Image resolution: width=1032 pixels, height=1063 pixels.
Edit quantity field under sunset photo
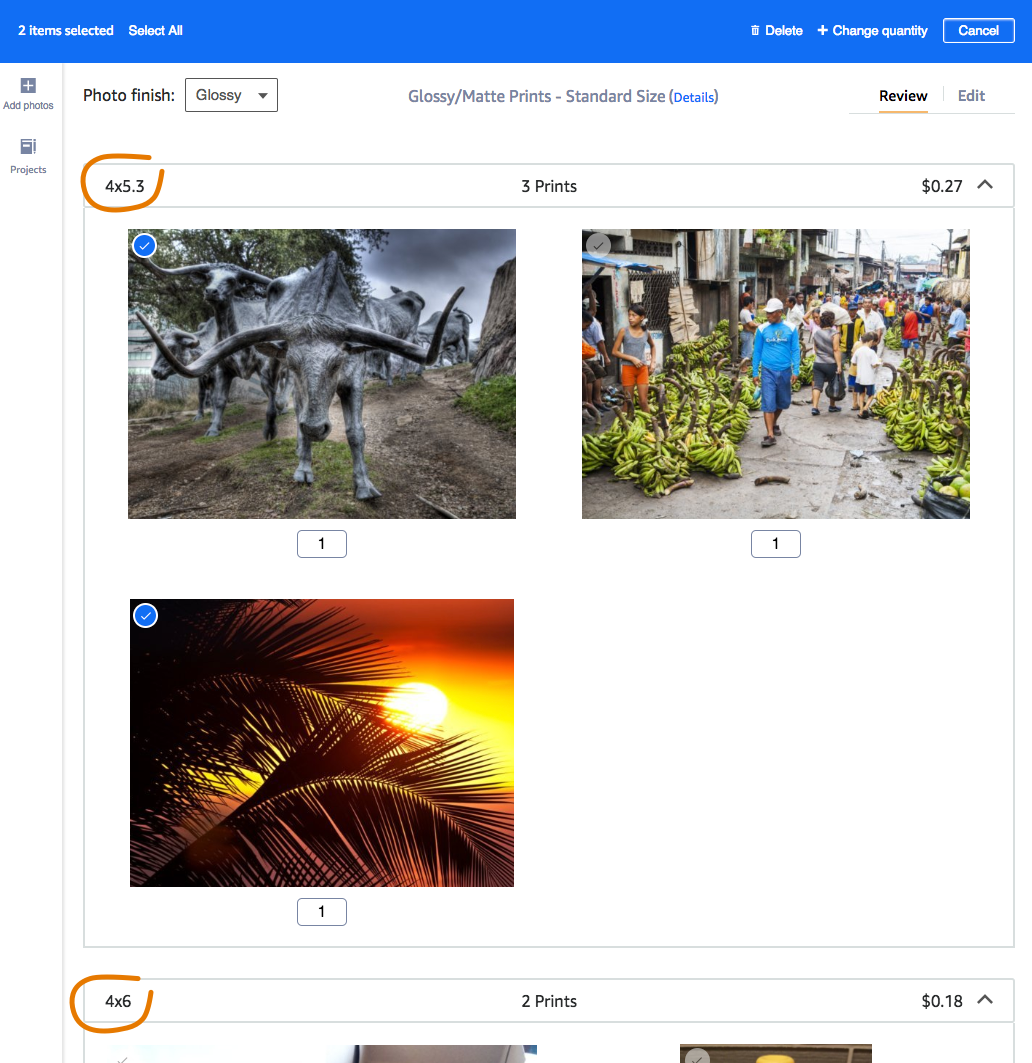tap(322, 912)
